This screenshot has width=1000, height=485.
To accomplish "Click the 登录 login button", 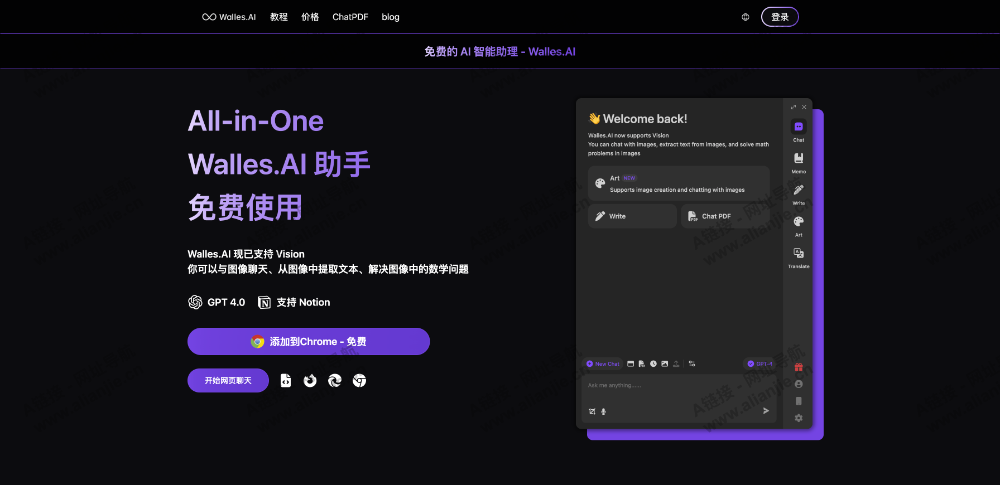I will (780, 17).
